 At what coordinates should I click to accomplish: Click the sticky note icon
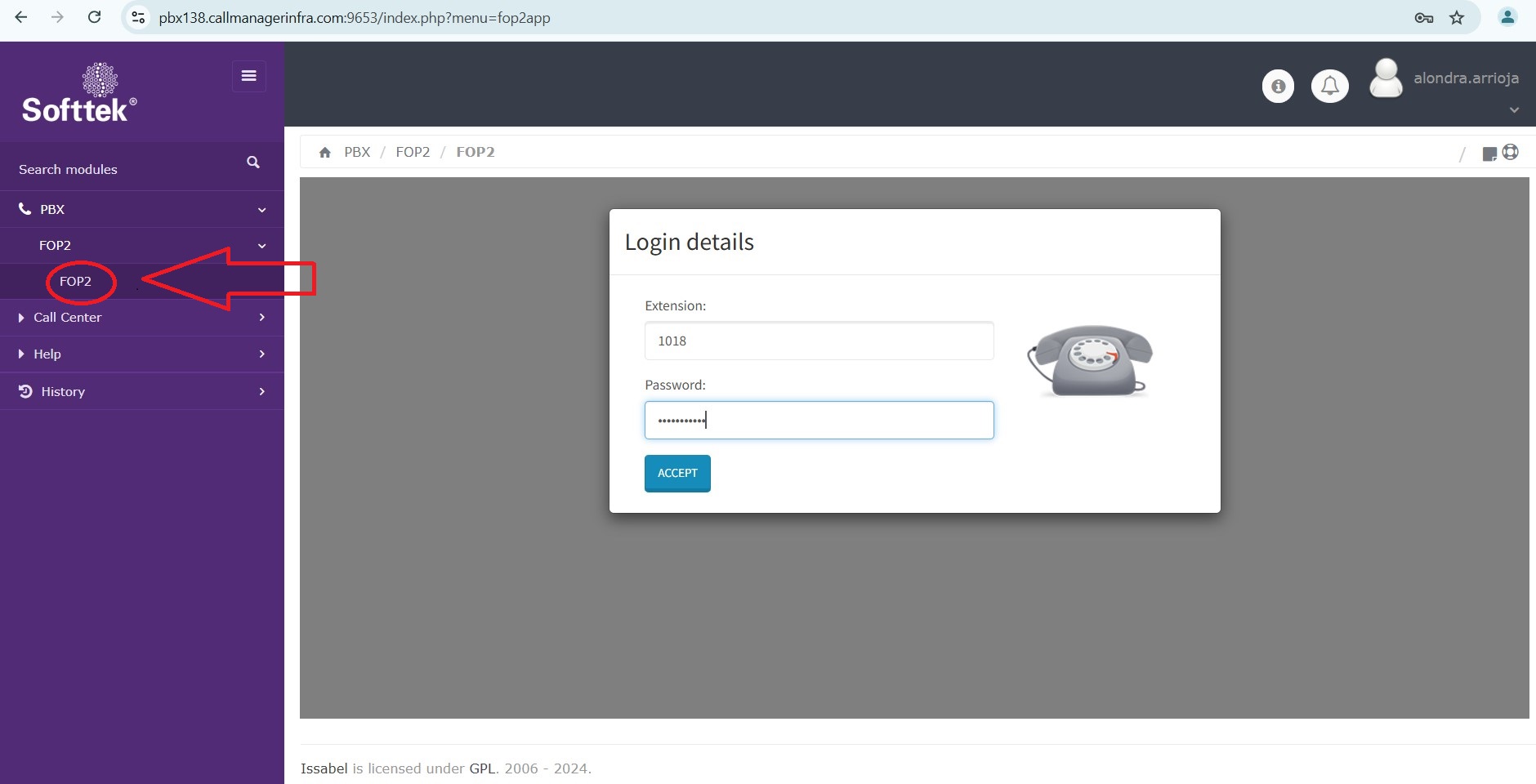coord(1489,154)
